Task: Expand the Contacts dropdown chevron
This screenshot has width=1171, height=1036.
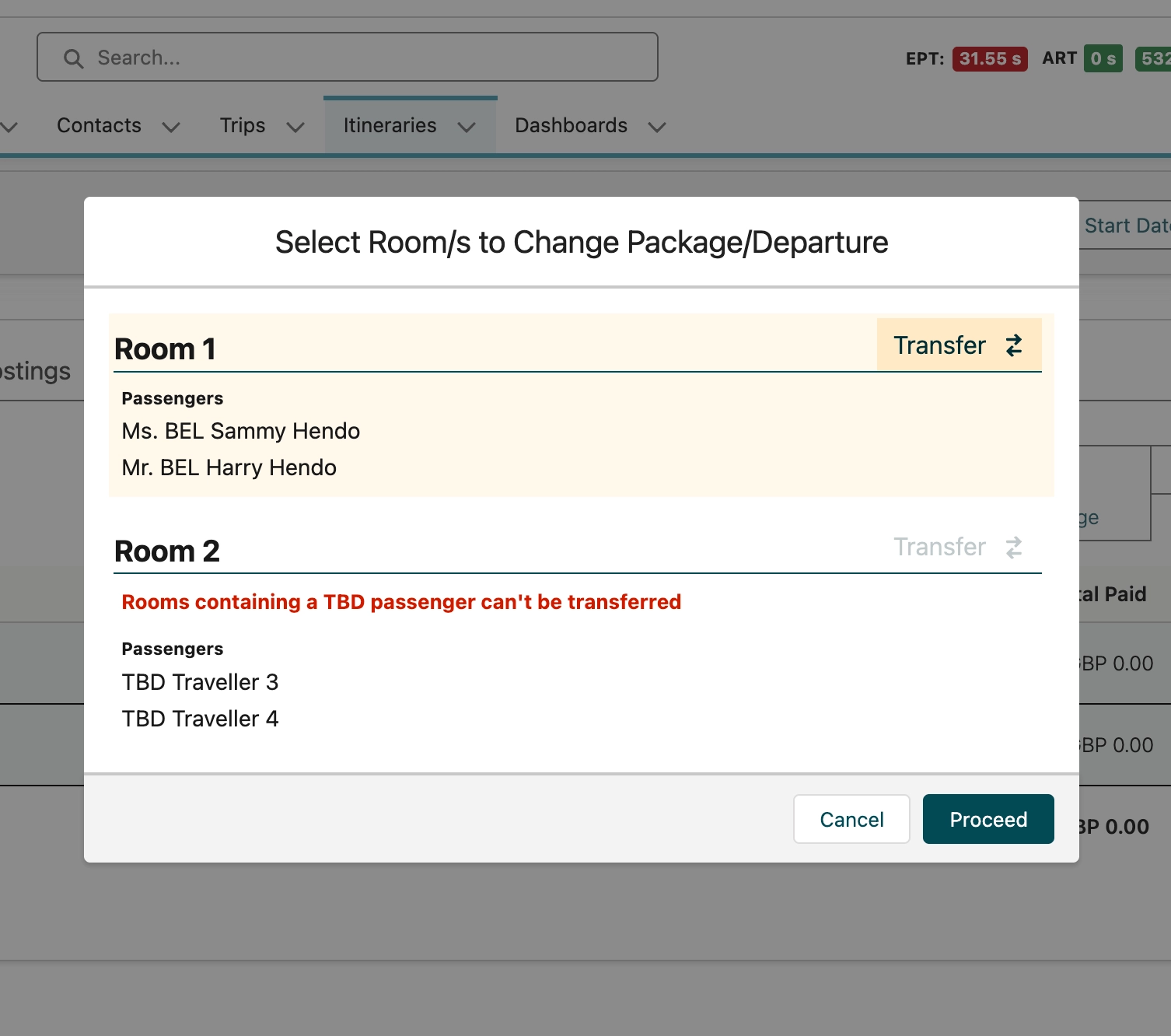Action: click(x=171, y=127)
